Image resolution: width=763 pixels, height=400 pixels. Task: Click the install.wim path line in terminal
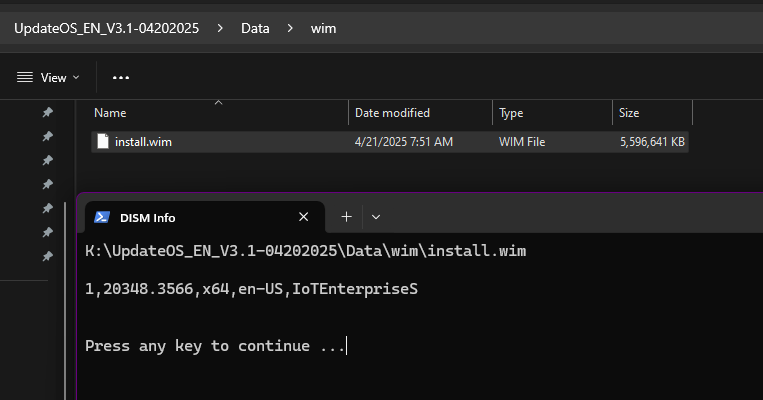coord(306,251)
